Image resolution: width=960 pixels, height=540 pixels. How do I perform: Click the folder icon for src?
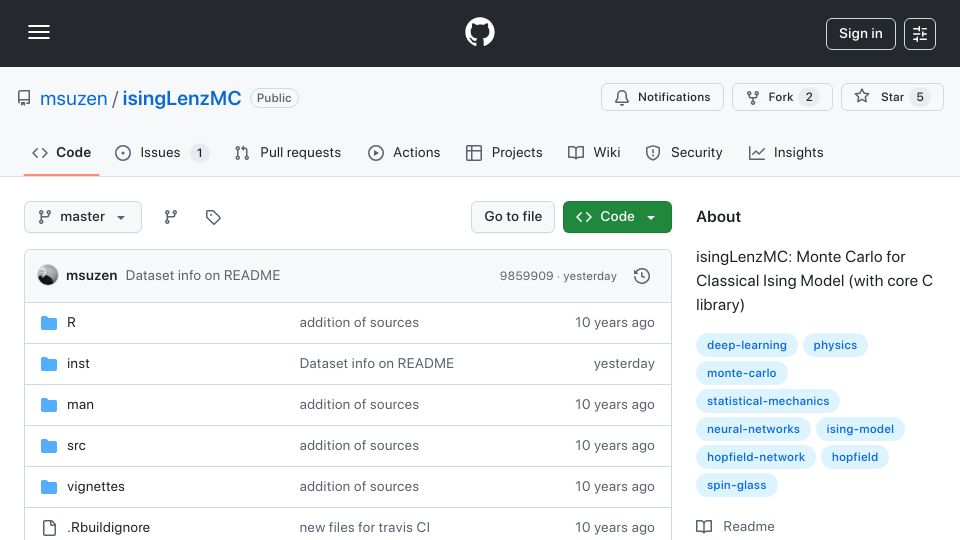click(49, 446)
